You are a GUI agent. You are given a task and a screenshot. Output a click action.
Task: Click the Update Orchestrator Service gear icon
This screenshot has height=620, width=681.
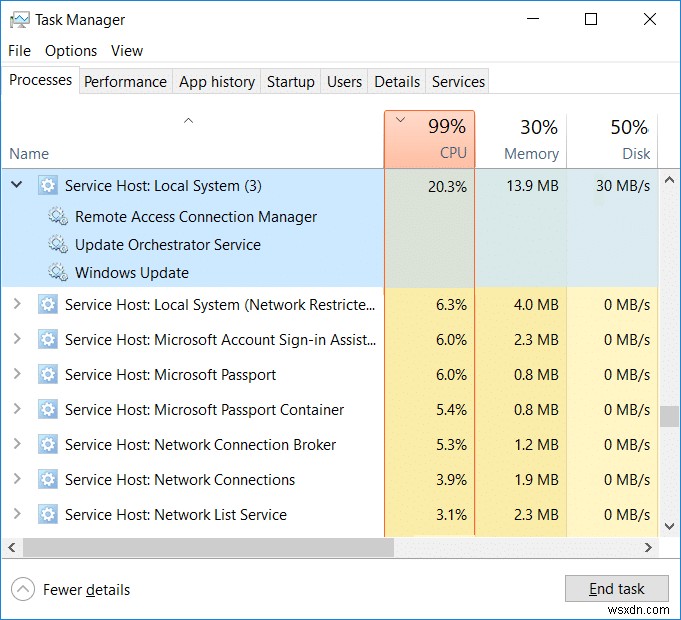click(x=58, y=244)
